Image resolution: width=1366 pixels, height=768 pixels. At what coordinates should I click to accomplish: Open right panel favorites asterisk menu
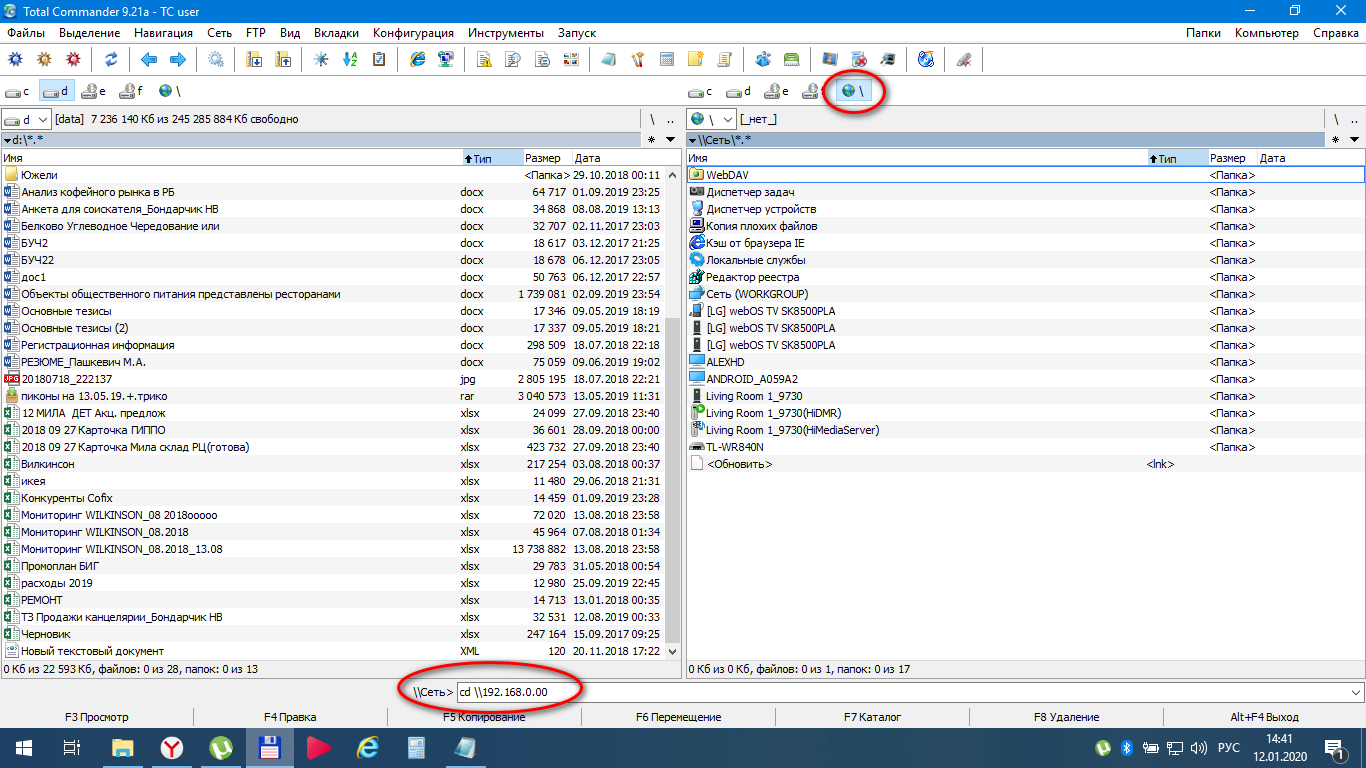tap(1336, 139)
